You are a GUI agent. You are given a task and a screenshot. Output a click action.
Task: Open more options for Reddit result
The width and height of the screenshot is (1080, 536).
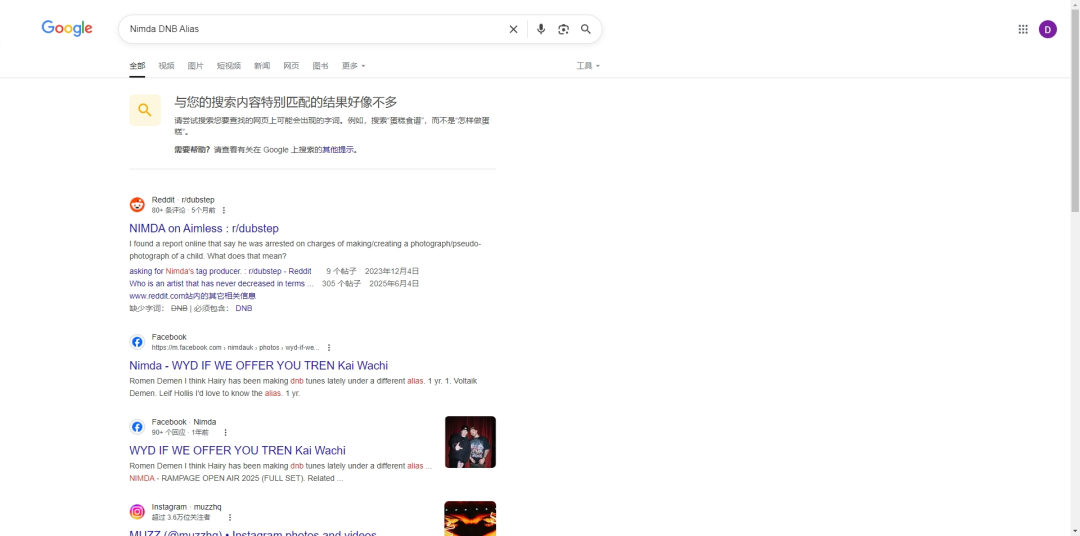223,210
